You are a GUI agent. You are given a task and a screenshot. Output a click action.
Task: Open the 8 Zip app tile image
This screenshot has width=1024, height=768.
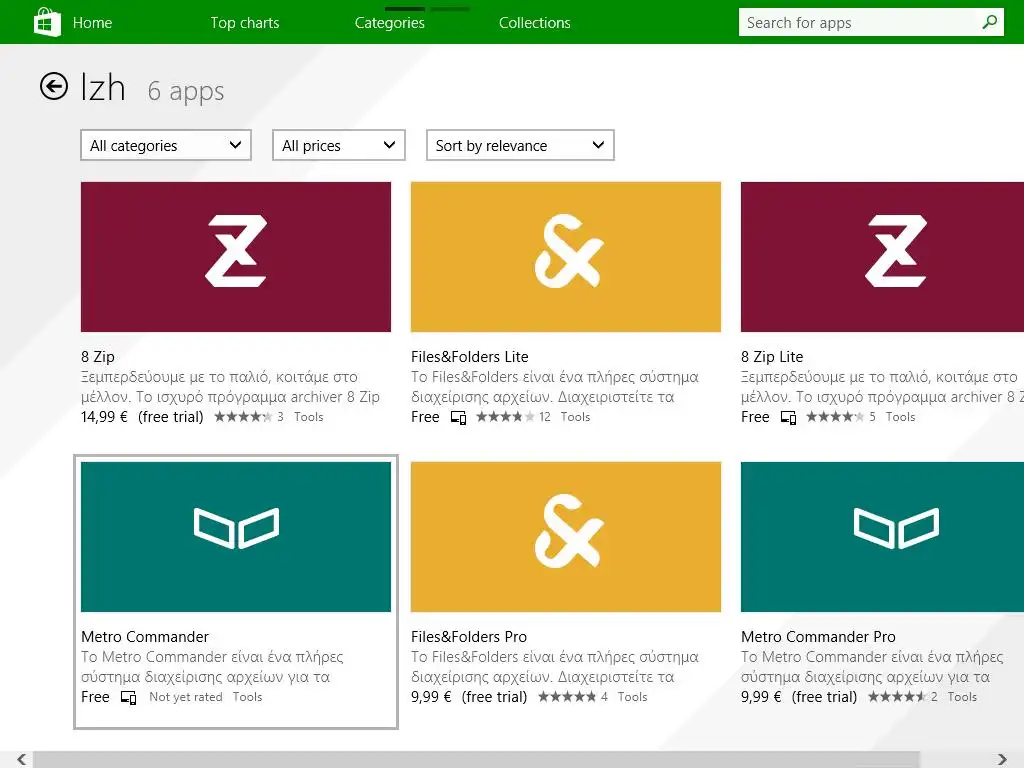(x=236, y=257)
